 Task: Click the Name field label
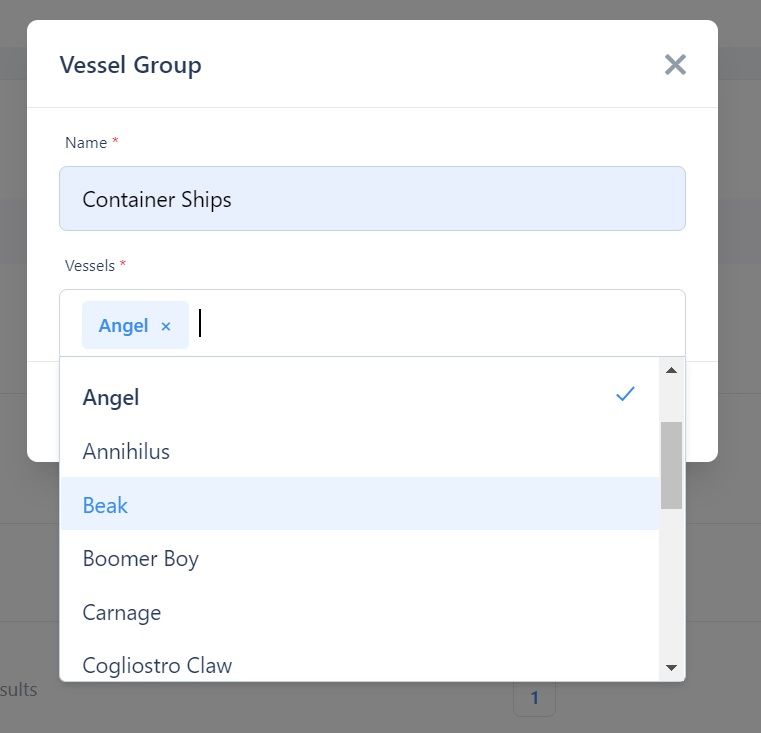pos(86,143)
